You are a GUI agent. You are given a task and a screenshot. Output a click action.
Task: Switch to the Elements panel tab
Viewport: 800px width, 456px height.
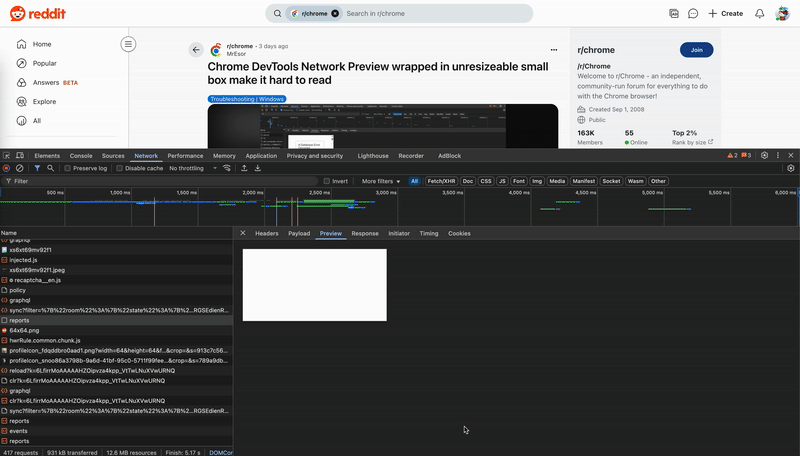(47, 156)
